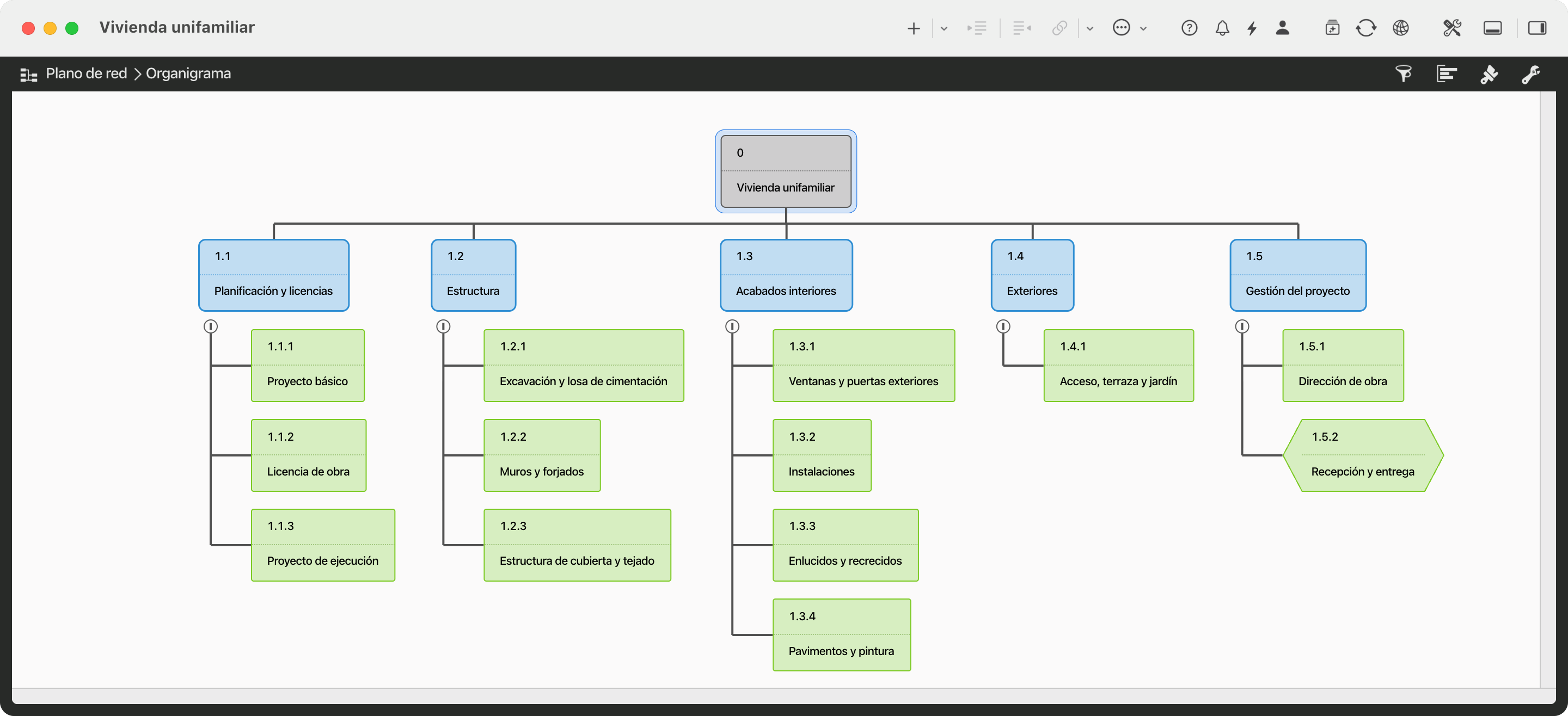Collapse the Planificación y licencias branch
Viewport: 1568px width, 716px height.
(211, 326)
